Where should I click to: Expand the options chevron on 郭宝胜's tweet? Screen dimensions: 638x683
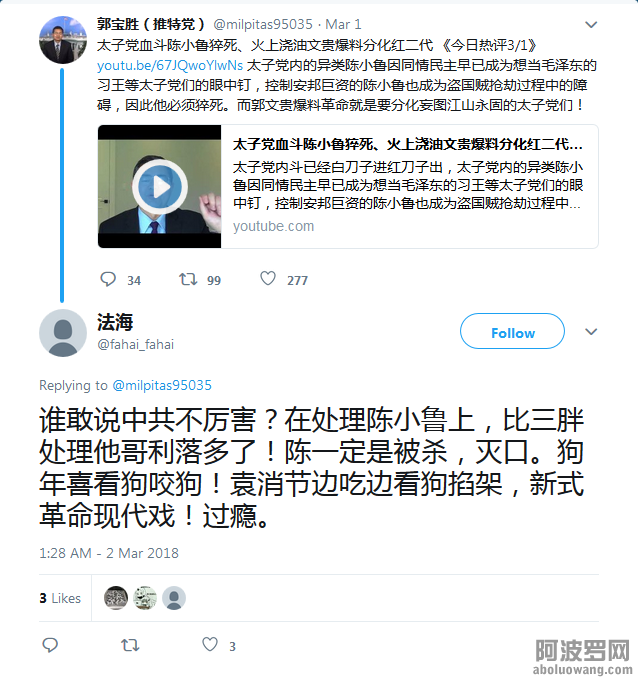[591, 25]
